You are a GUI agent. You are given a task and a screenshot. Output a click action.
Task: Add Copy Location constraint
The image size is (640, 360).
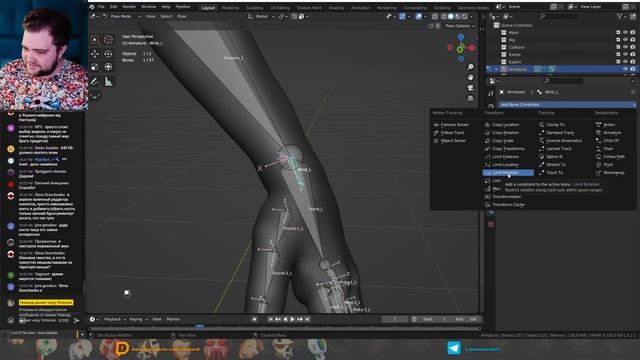pyautogui.click(x=505, y=124)
